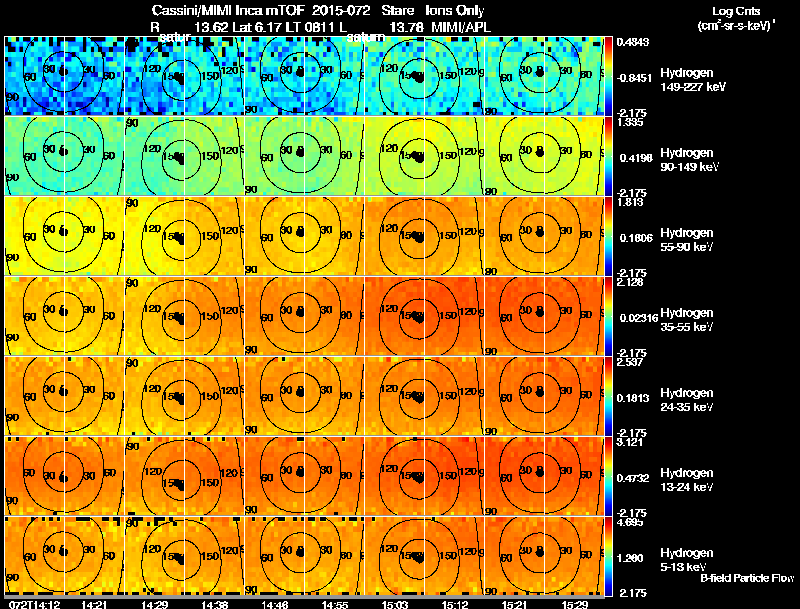
Task: Click the Hydrogen 90-149 keV label
Action: [689, 160]
